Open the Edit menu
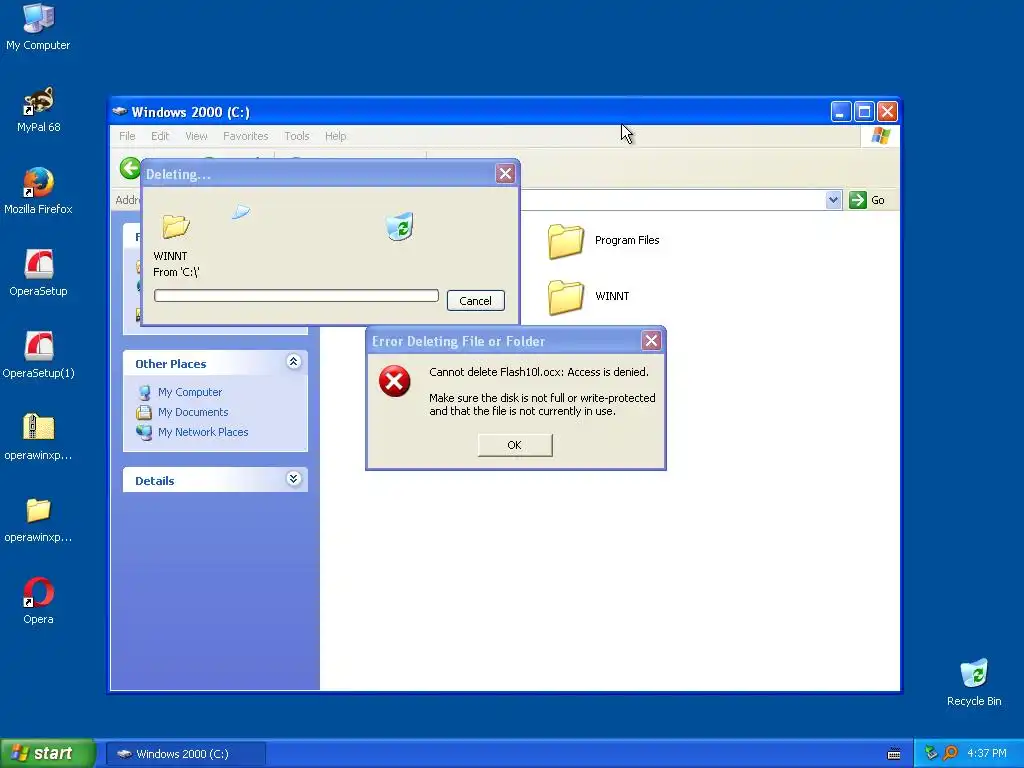This screenshot has height=768, width=1024. (160, 136)
